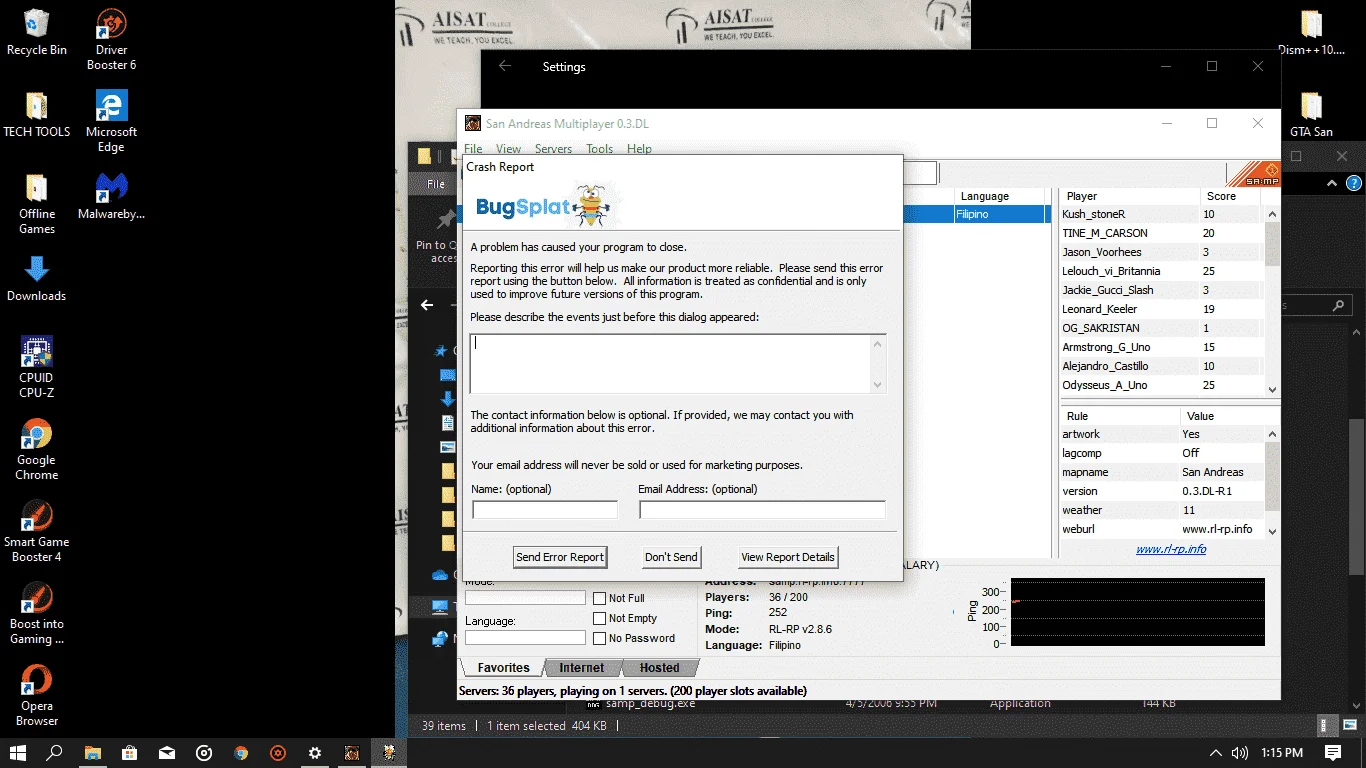
Task: Open the TECH TOOLS folder icon
Action: coord(37,113)
